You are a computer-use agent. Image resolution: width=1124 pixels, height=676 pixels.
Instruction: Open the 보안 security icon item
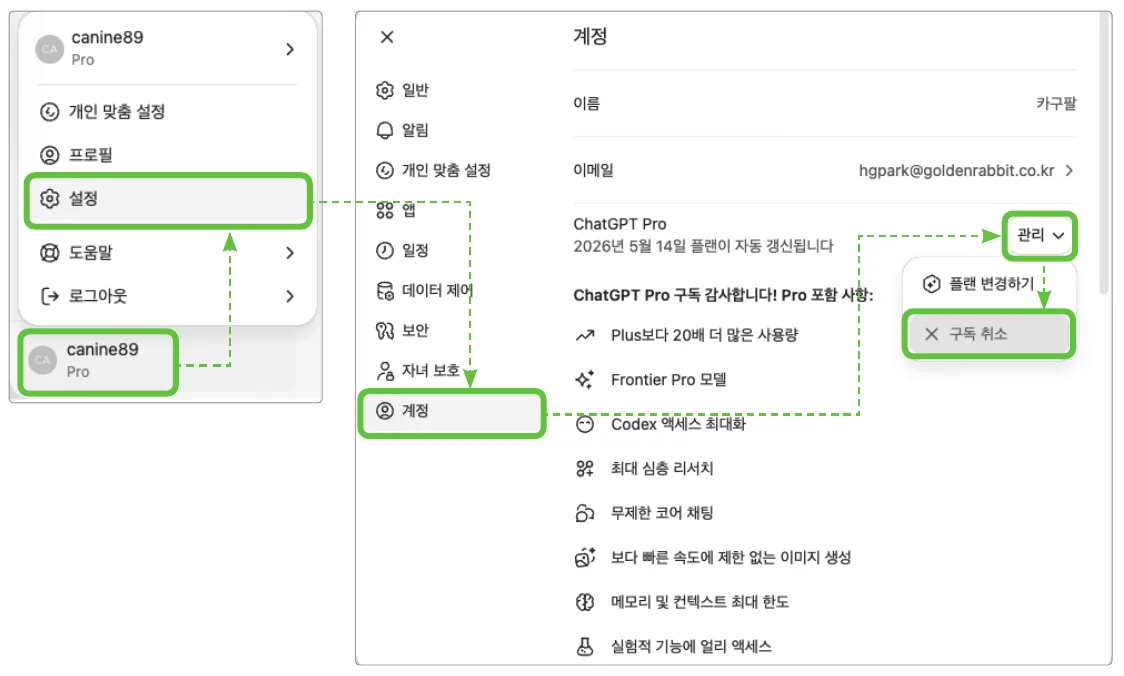click(x=385, y=330)
